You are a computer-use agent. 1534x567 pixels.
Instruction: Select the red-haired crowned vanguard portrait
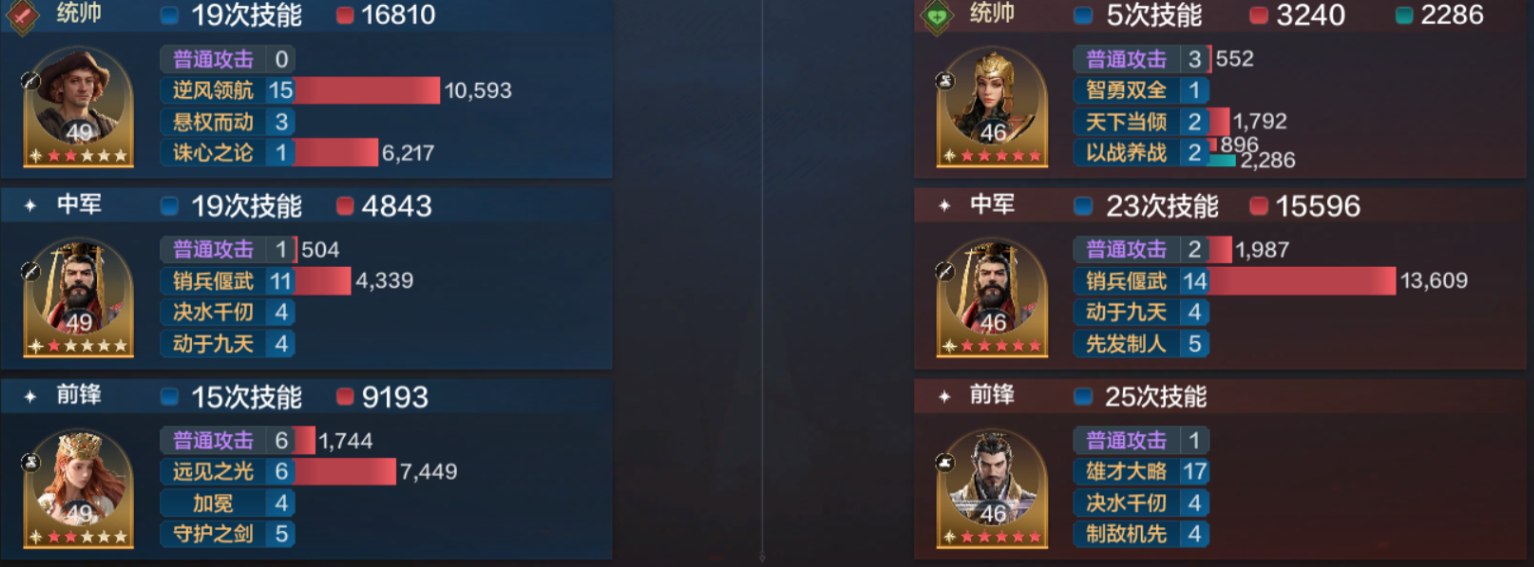pos(79,487)
